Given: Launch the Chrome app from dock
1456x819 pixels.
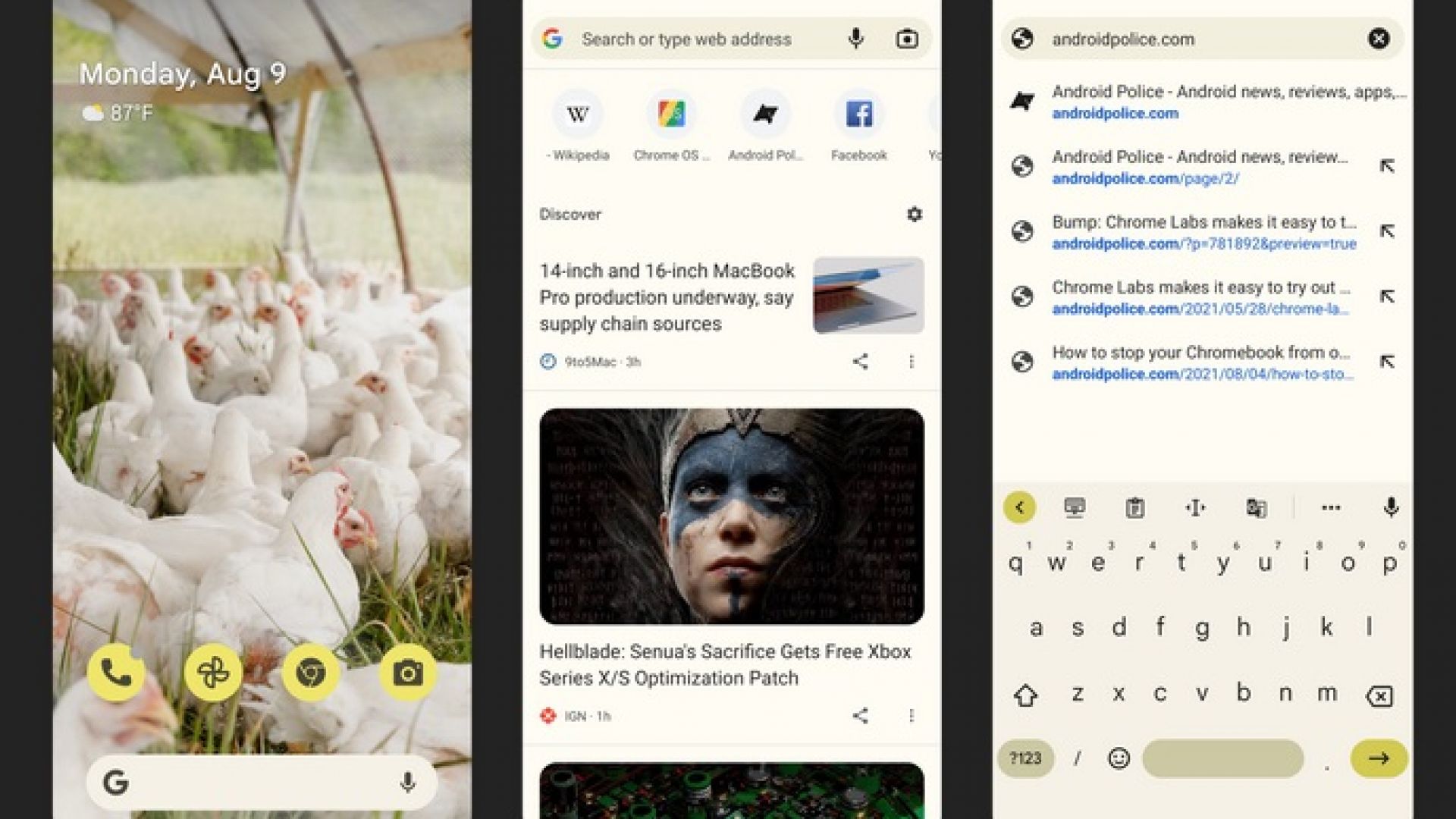Looking at the screenshot, I should click(310, 672).
